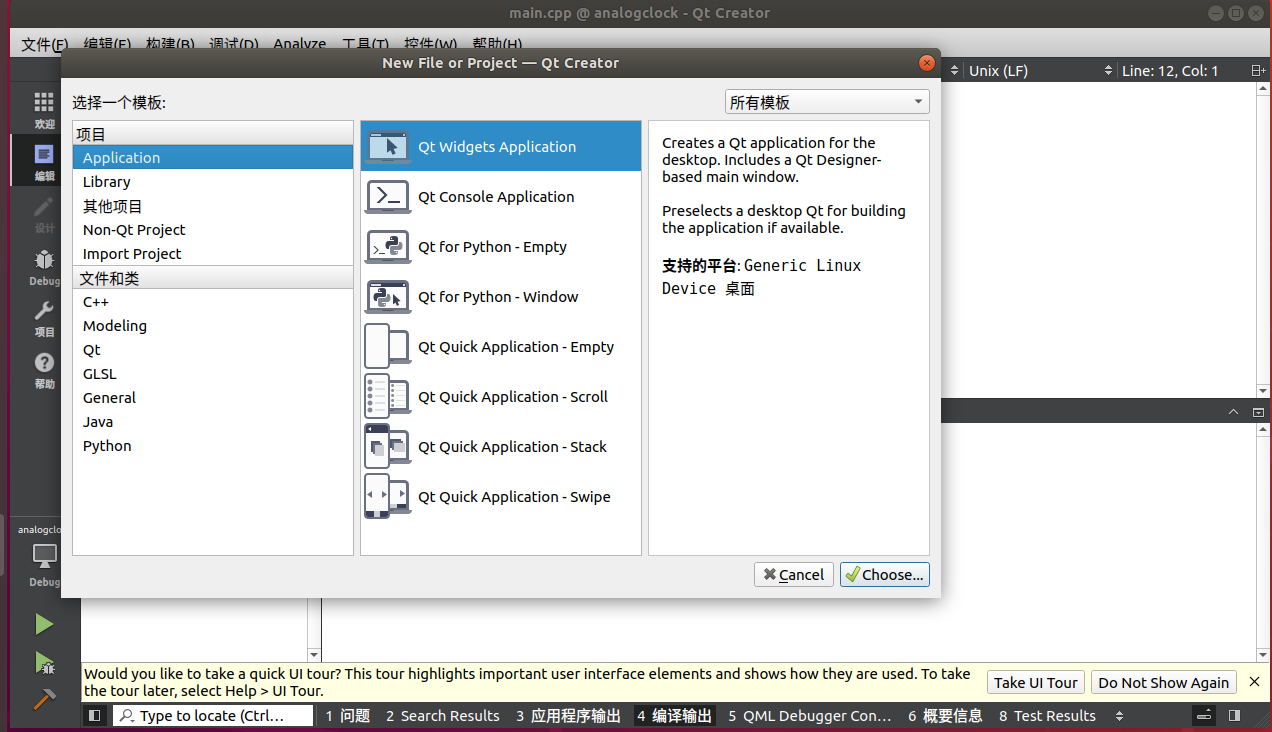Split editor icon next to Line/Col
Screen dimensions: 1272x732
[1259, 71]
